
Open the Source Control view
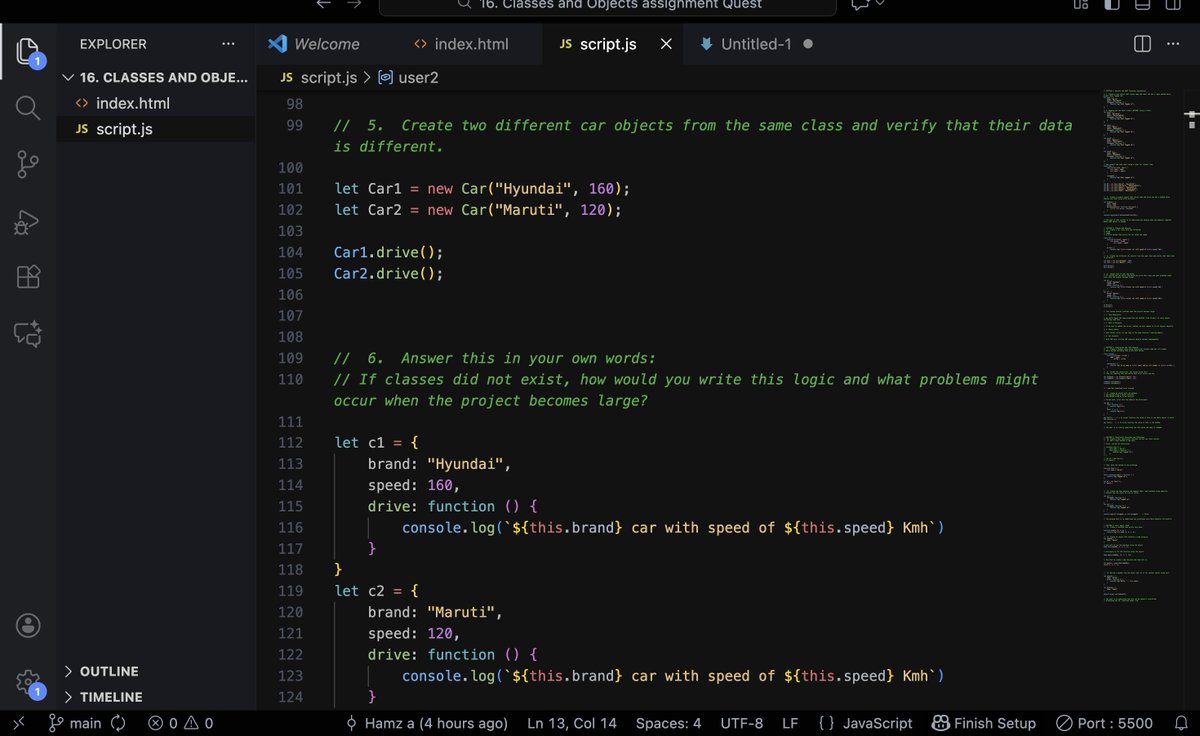point(28,164)
